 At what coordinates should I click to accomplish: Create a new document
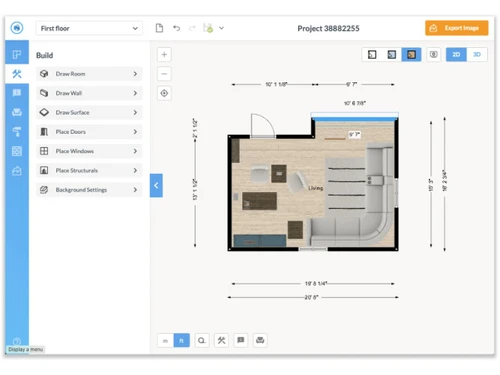[x=159, y=28]
